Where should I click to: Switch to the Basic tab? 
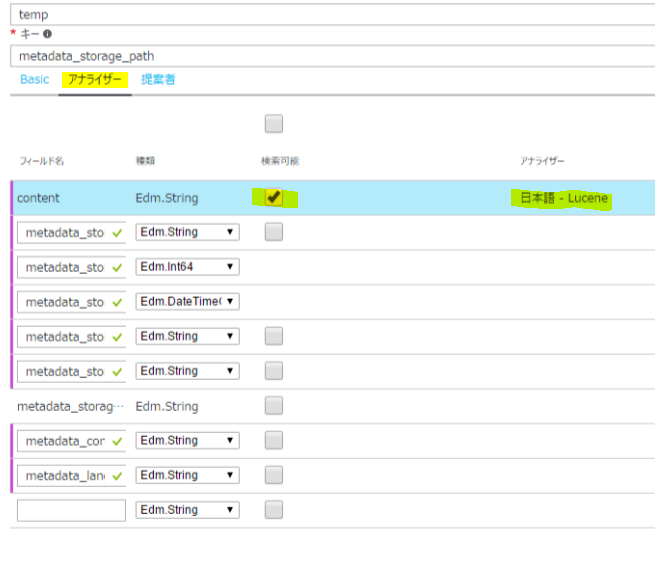click(x=35, y=79)
